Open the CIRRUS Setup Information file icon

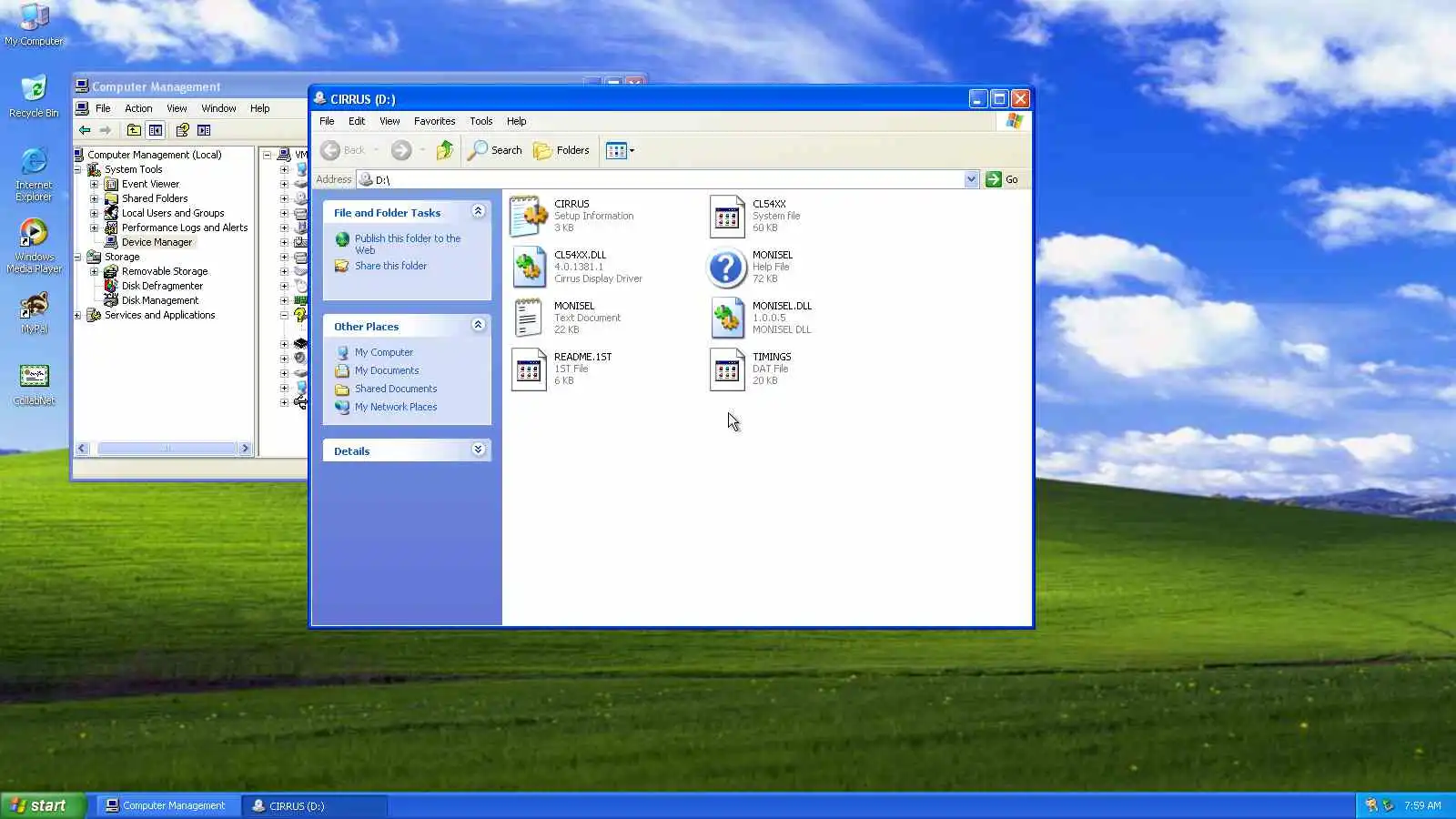click(x=529, y=217)
